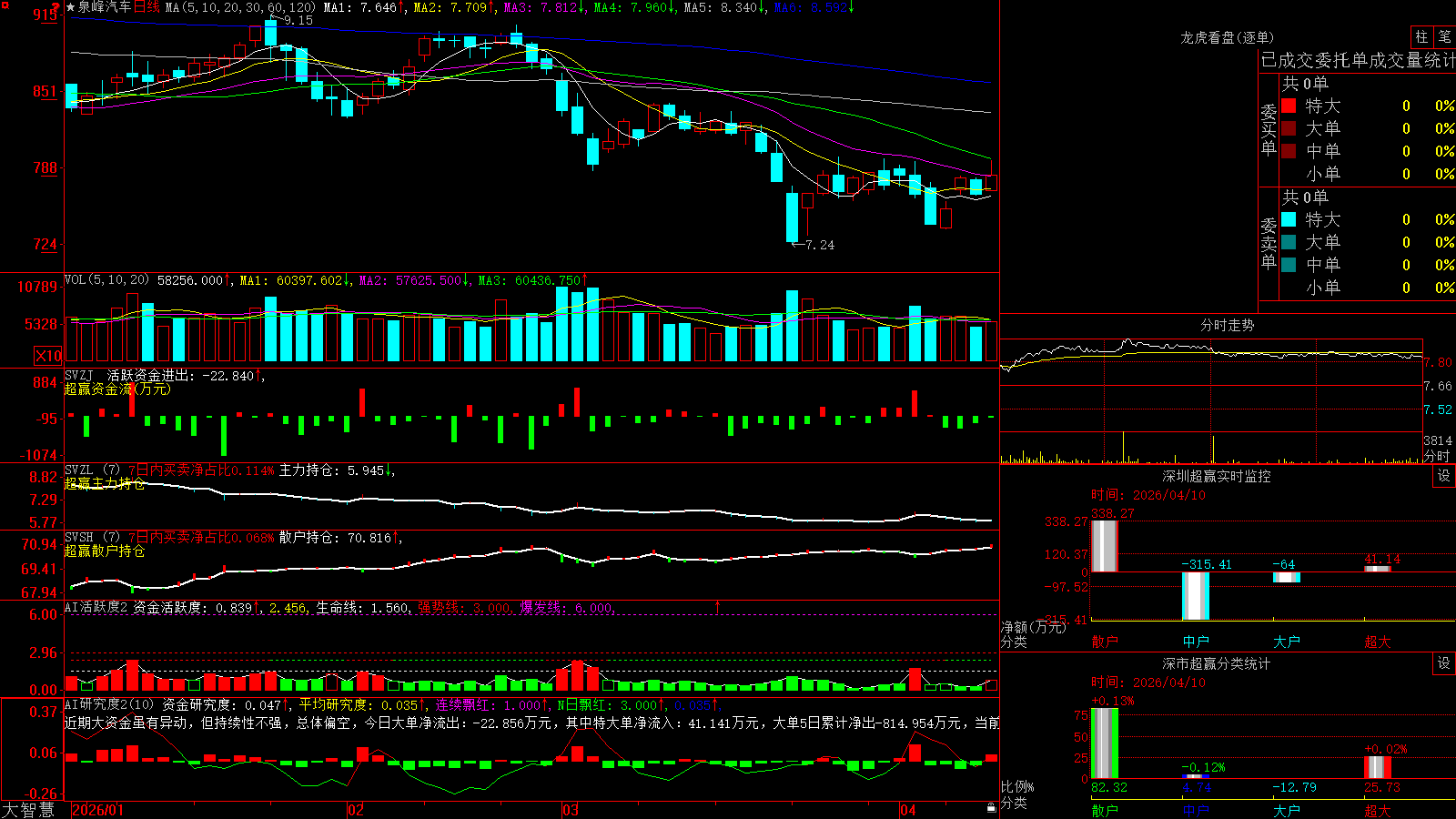Click the VOL(5,10,20) indicator label
1456x819 pixels.
[106, 280]
